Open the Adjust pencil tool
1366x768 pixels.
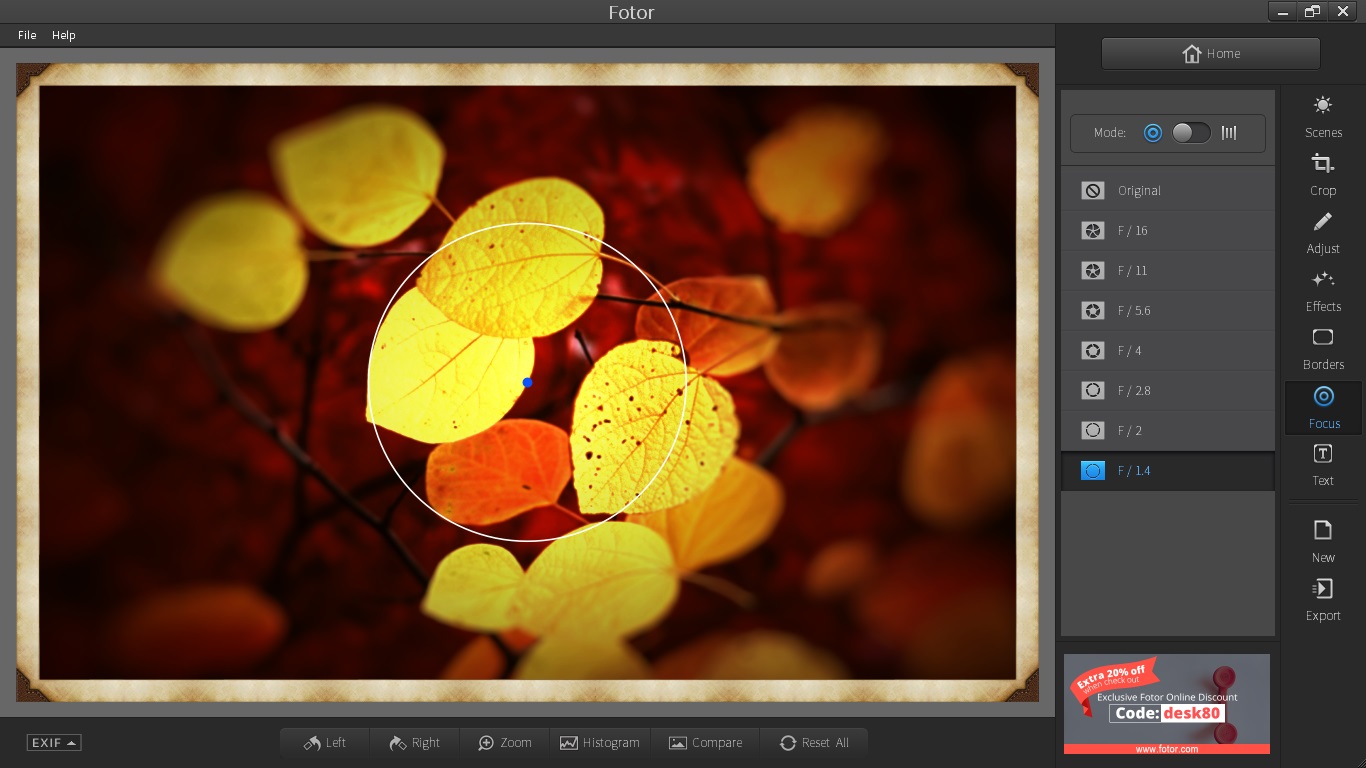(x=1323, y=233)
